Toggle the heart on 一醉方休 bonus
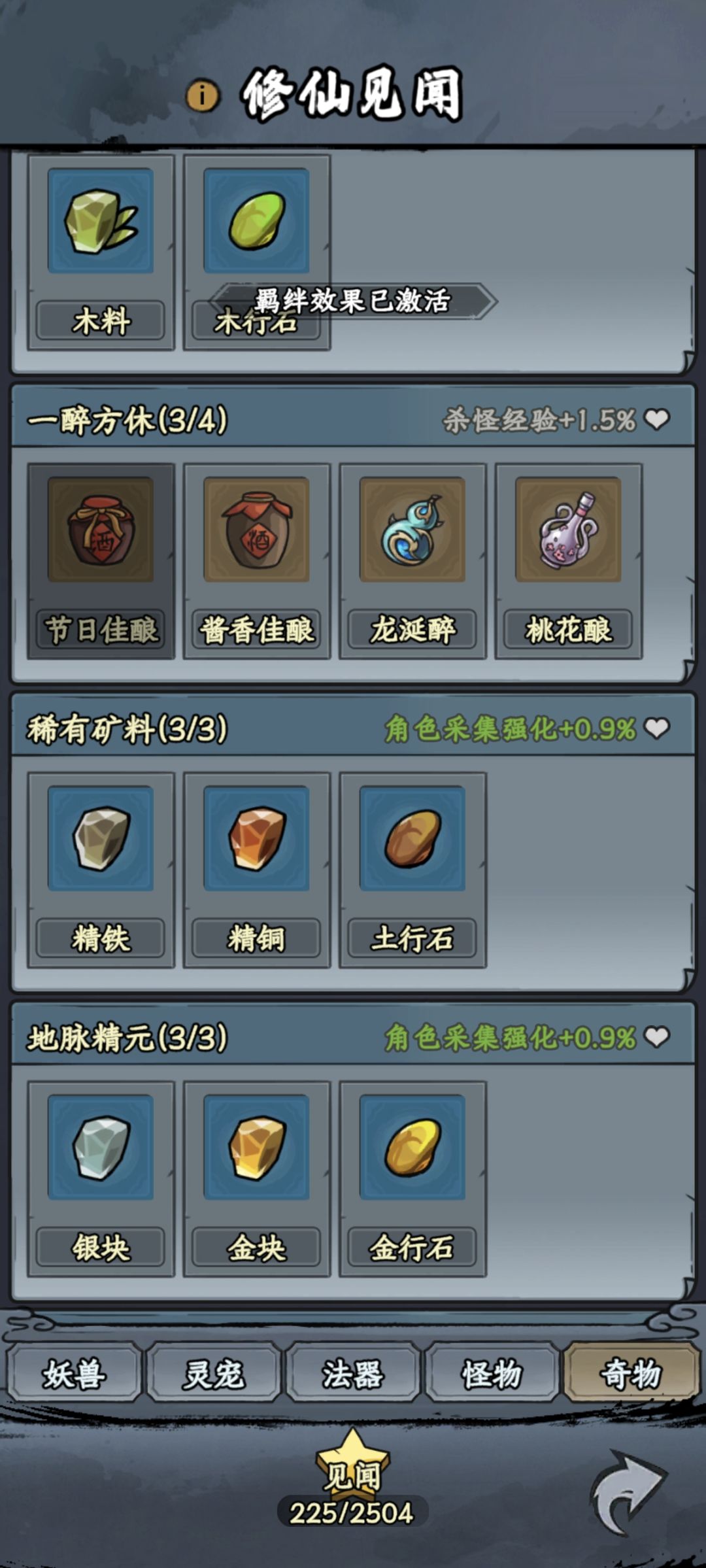 [x=657, y=419]
